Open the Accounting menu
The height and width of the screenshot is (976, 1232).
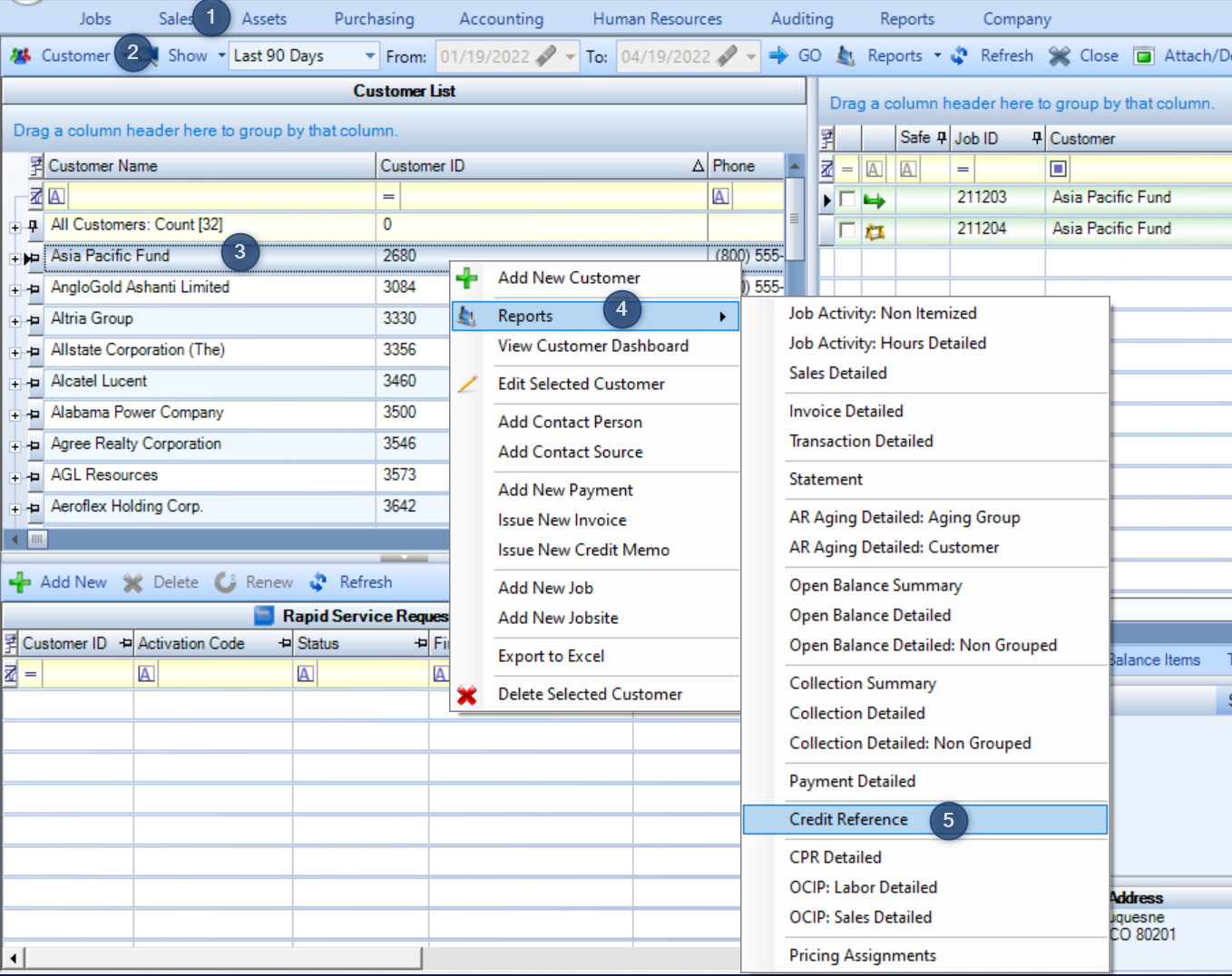coord(501,19)
